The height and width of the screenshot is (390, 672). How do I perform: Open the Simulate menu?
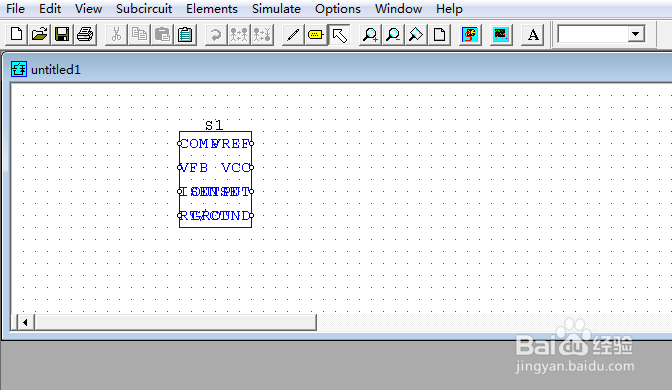(x=276, y=9)
